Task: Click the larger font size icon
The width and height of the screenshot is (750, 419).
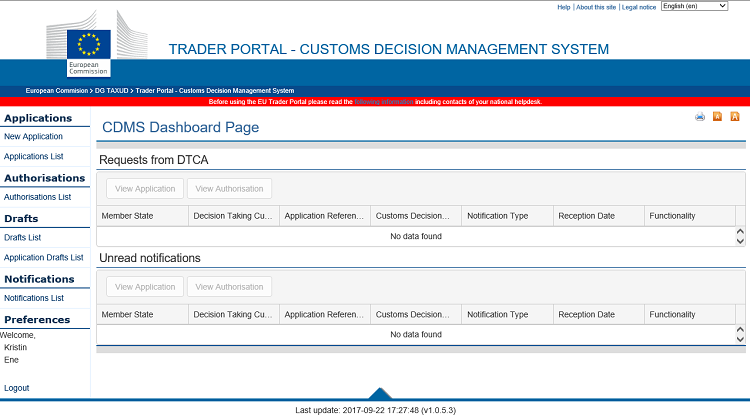Action: point(735,116)
